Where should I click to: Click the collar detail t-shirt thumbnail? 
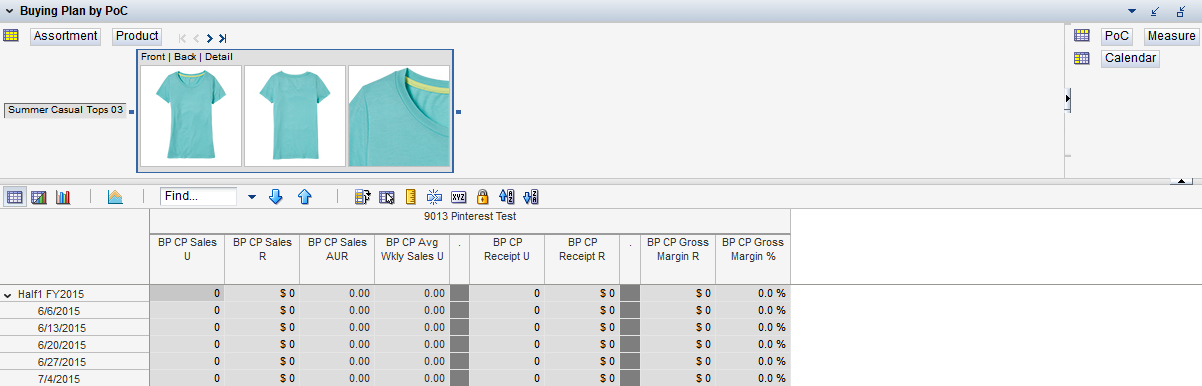(x=399, y=115)
